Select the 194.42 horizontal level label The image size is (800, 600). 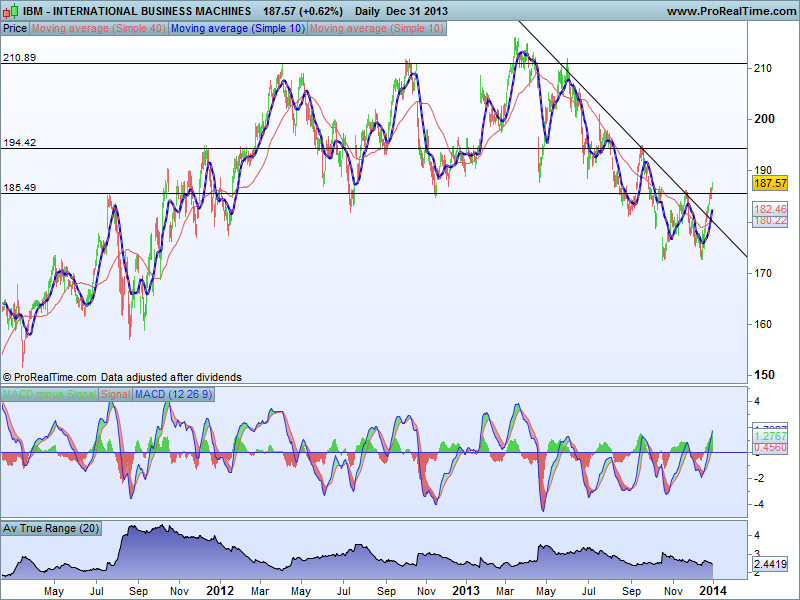19,143
